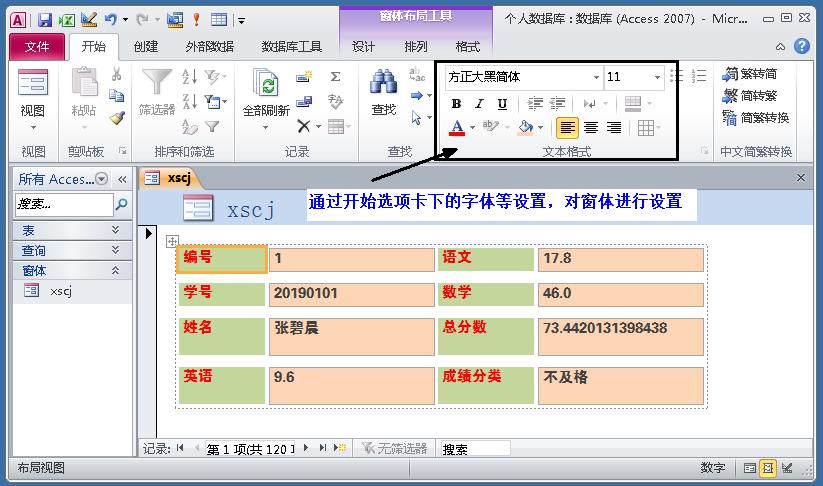The height and width of the screenshot is (486, 823).
Task: Click the Help question mark icon
Action: click(x=802, y=46)
